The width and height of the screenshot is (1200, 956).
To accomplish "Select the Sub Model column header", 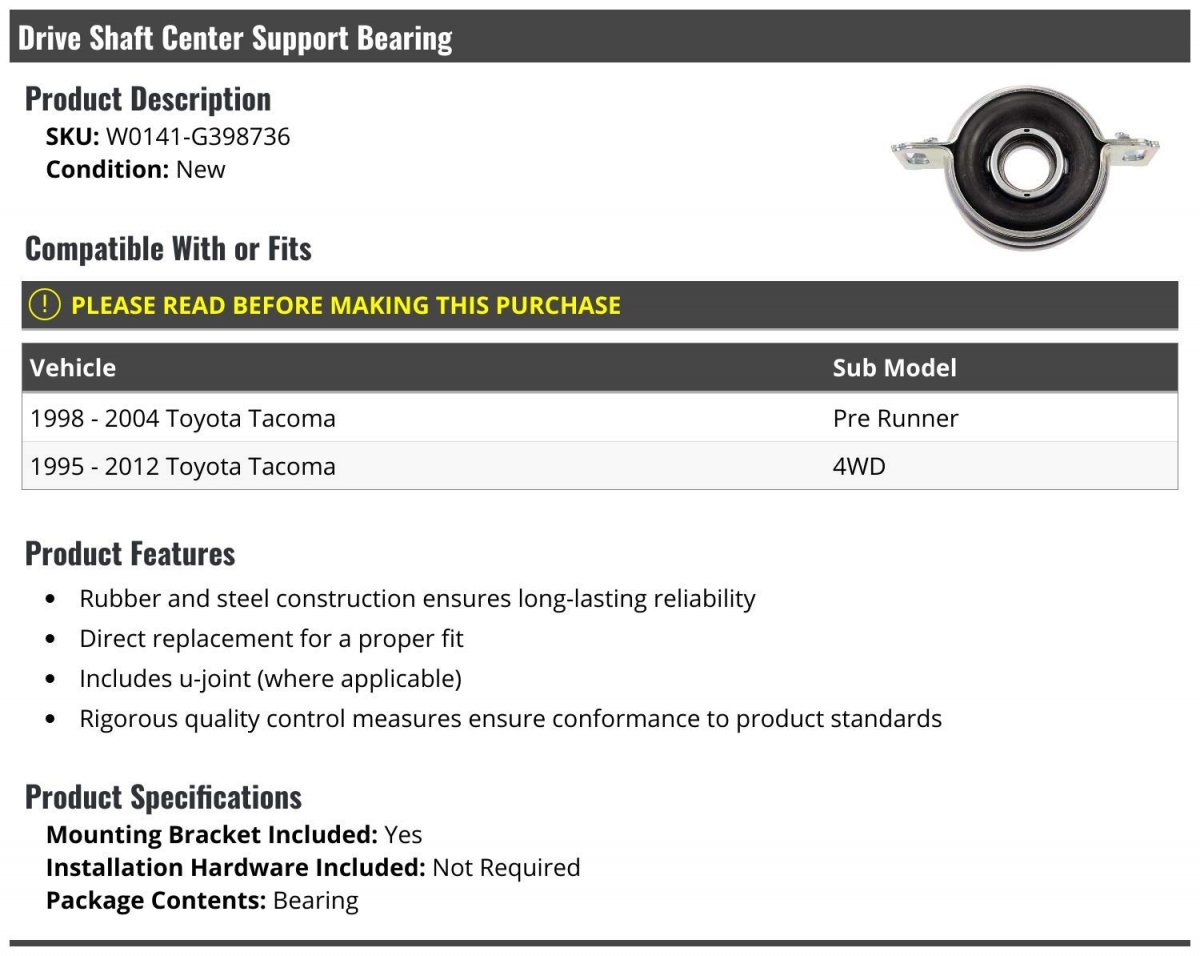I will 894,368.
